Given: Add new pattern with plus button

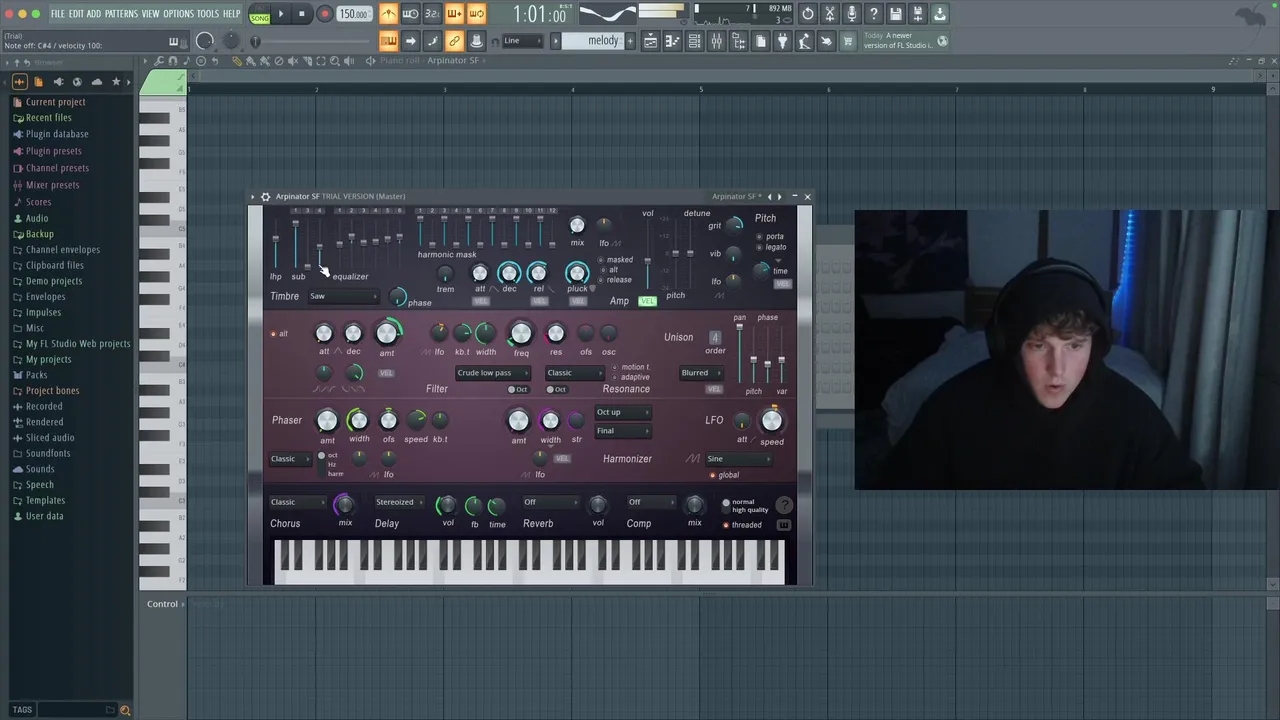Looking at the screenshot, I should 629,41.
